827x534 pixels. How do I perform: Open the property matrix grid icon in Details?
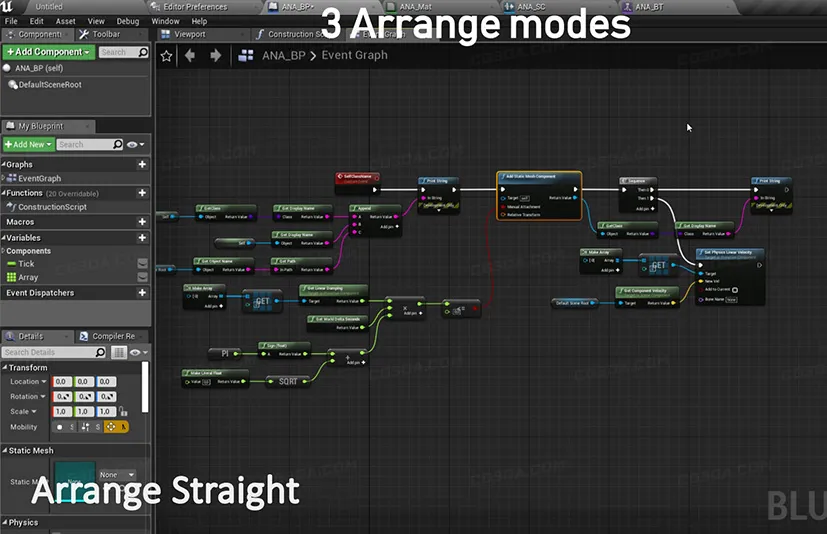coord(119,352)
